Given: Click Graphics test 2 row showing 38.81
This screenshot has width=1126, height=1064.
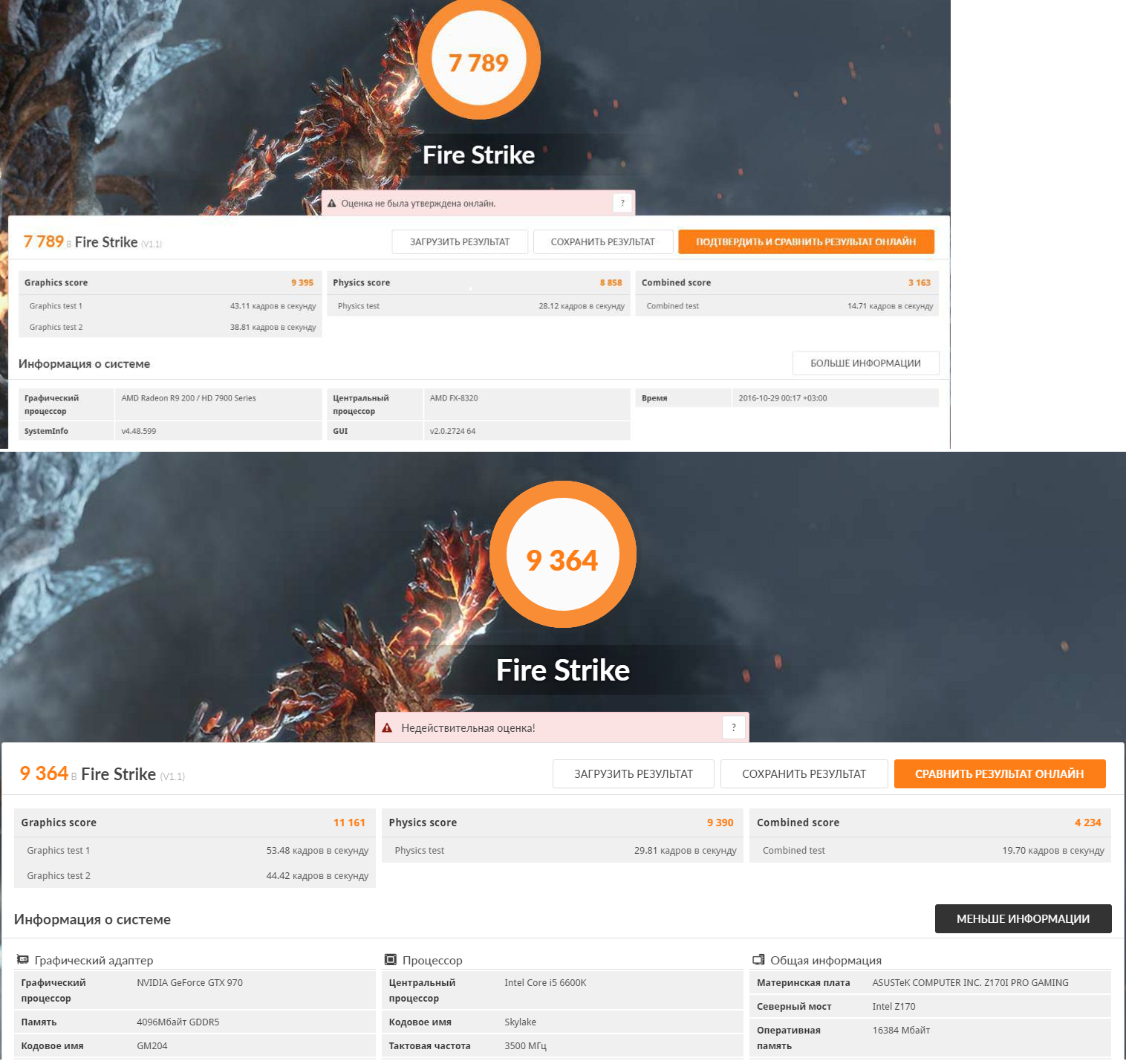Looking at the screenshot, I should pos(170,327).
